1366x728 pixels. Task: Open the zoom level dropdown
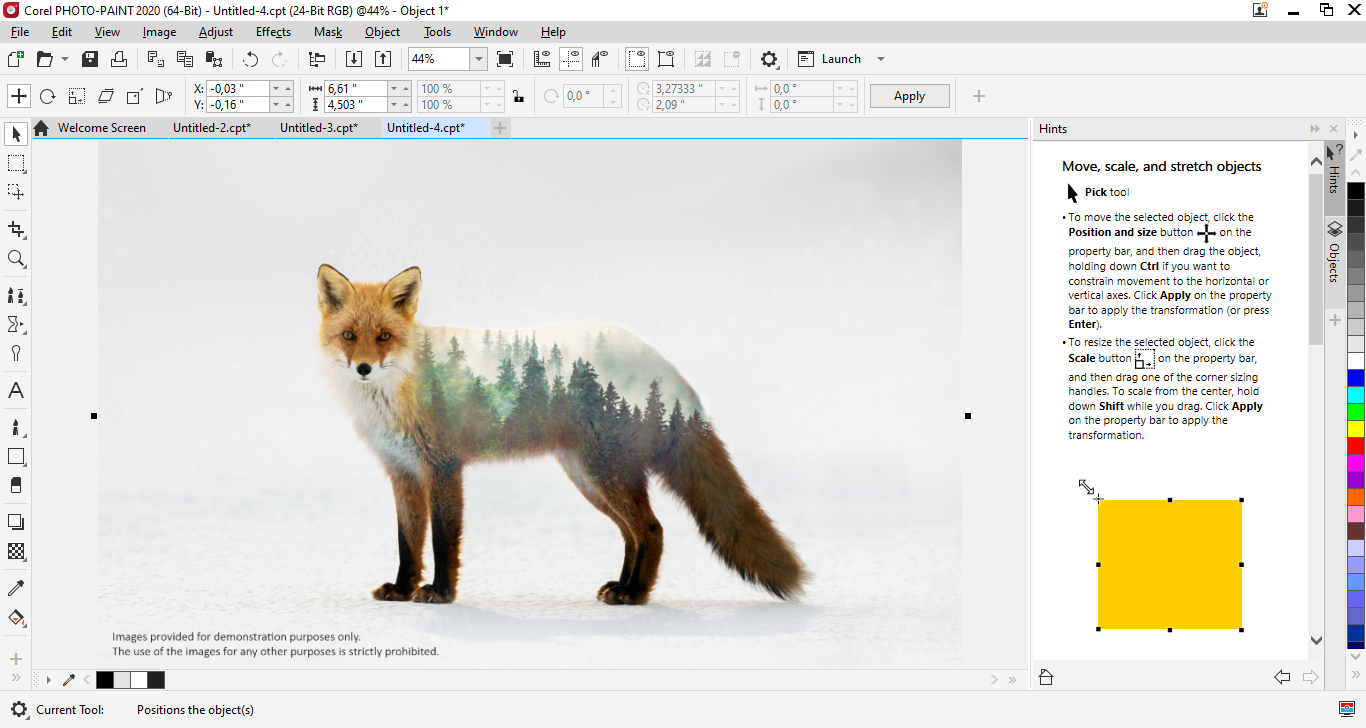coord(479,59)
